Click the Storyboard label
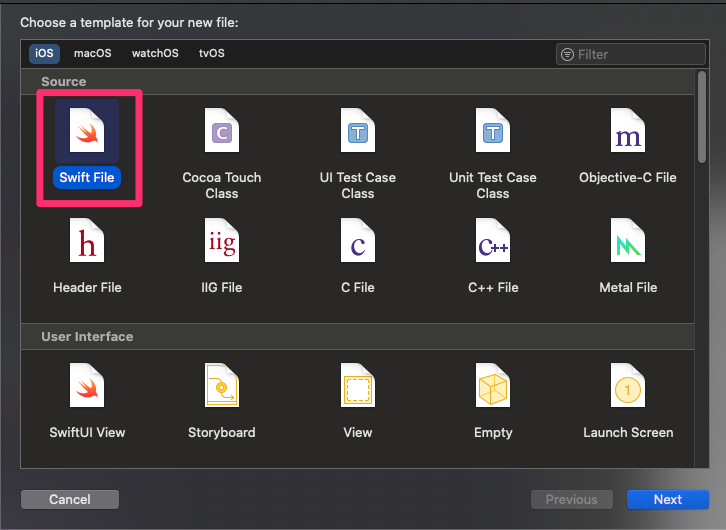 pyautogui.click(x=222, y=432)
